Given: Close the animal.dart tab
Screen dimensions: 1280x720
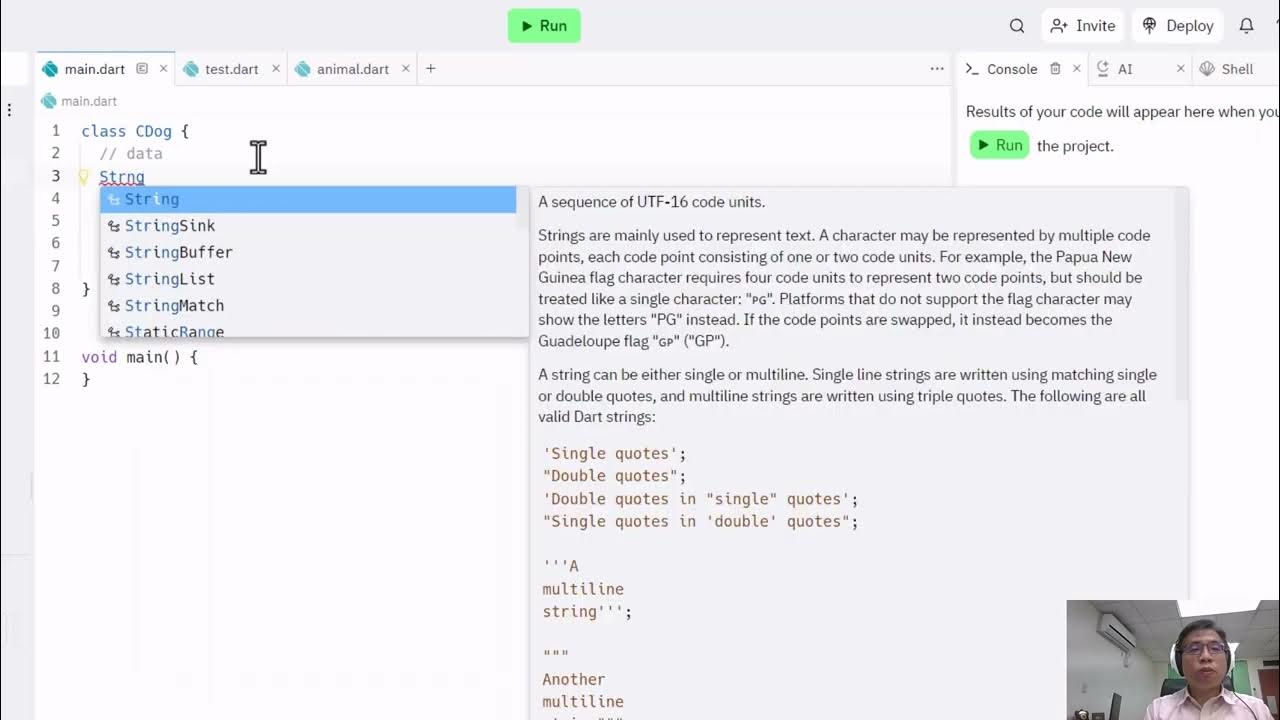Looking at the screenshot, I should pos(405,69).
